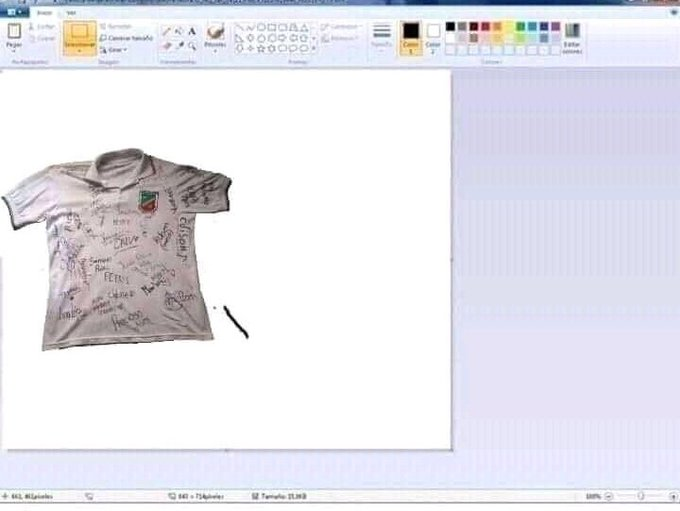
Task: Click Cambiar tamaño (resize) button
Action: (x=127, y=38)
